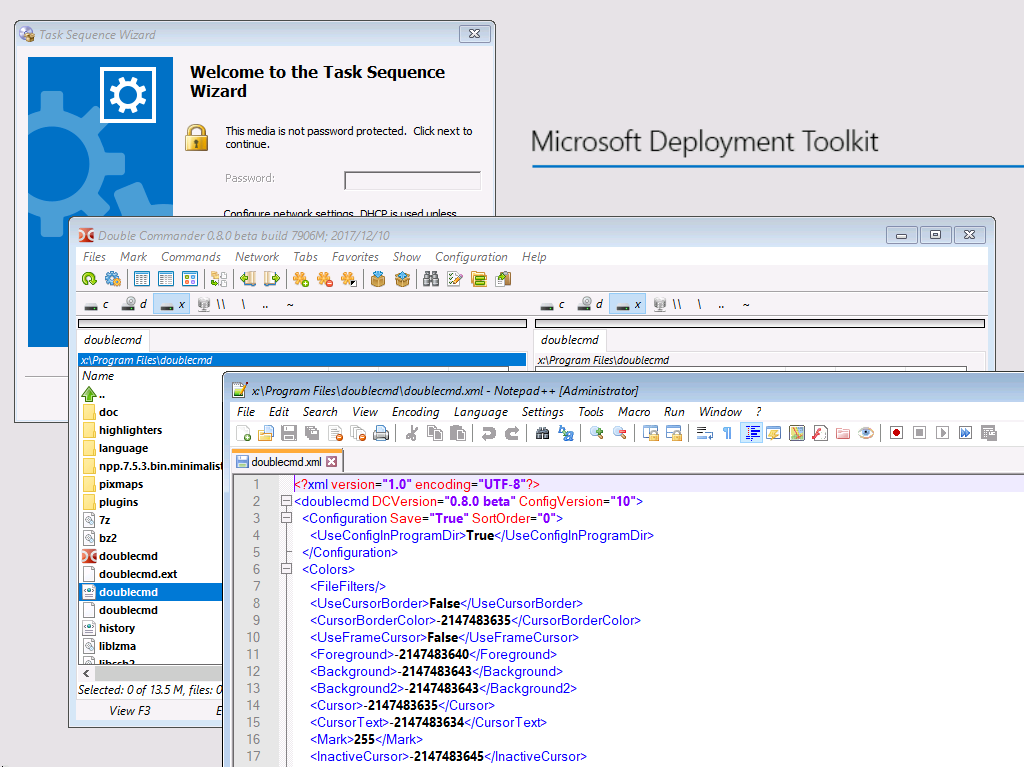The height and width of the screenshot is (767, 1024).
Task: Click left panel network drive button
Action: point(212,304)
